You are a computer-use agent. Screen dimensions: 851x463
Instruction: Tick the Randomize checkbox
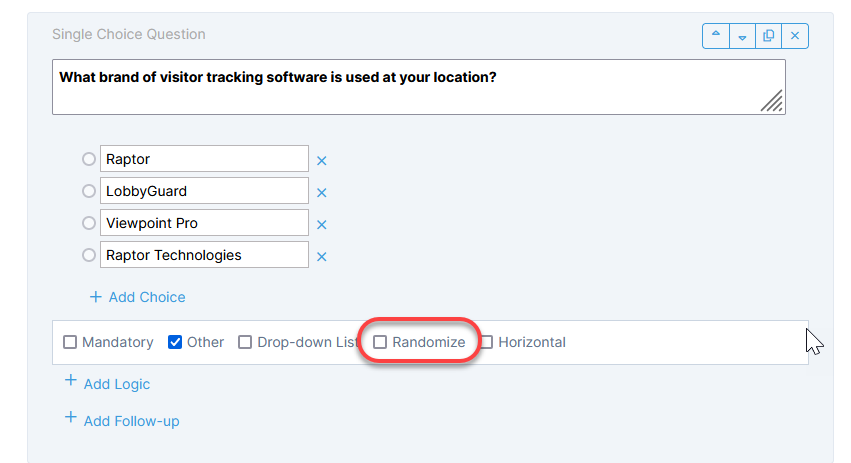point(380,342)
